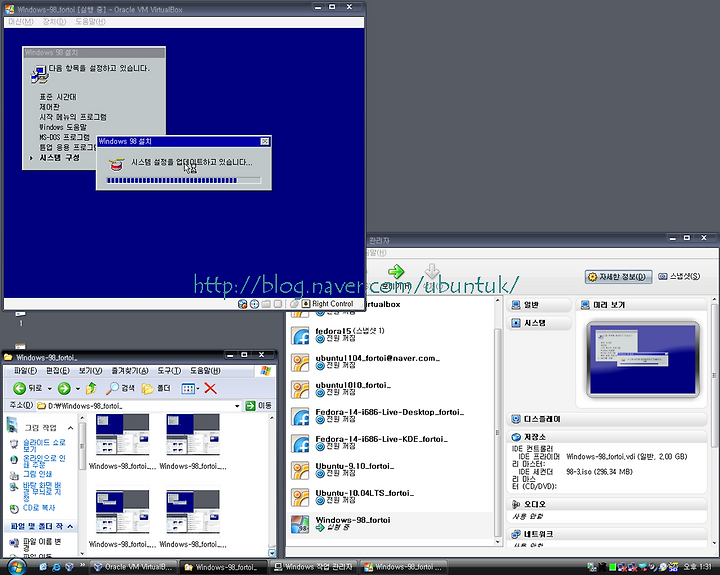The height and width of the screenshot is (575, 720).
Task: Select the running Windows-98_fortoi virtual machine
Action: pyautogui.click(x=390, y=524)
